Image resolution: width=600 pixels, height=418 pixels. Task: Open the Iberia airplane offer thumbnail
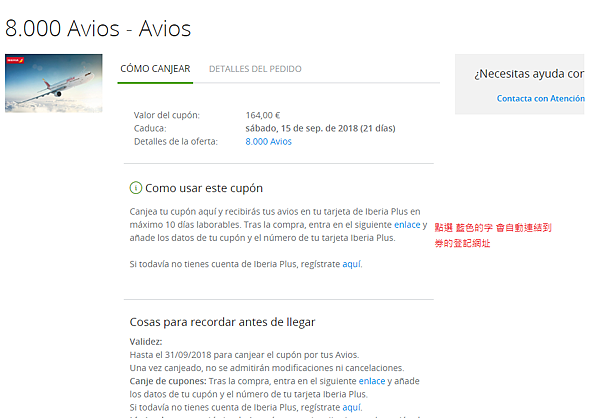pyautogui.click(x=54, y=83)
